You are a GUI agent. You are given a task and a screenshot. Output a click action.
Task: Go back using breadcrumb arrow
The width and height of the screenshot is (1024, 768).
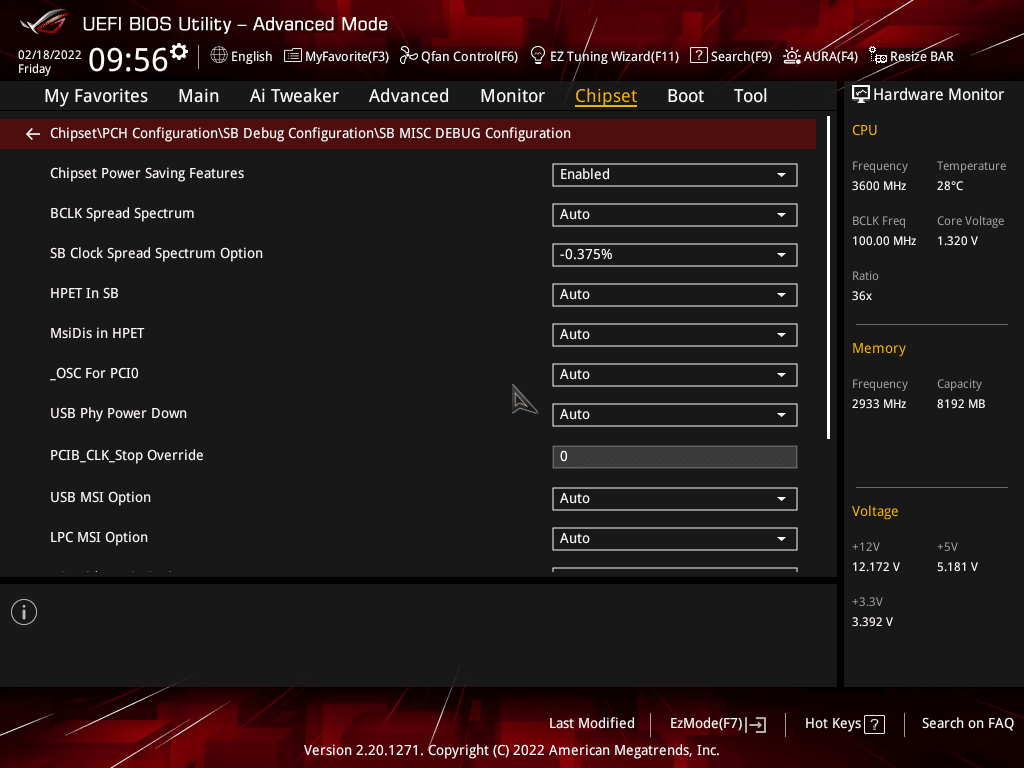tap(33, 134)
